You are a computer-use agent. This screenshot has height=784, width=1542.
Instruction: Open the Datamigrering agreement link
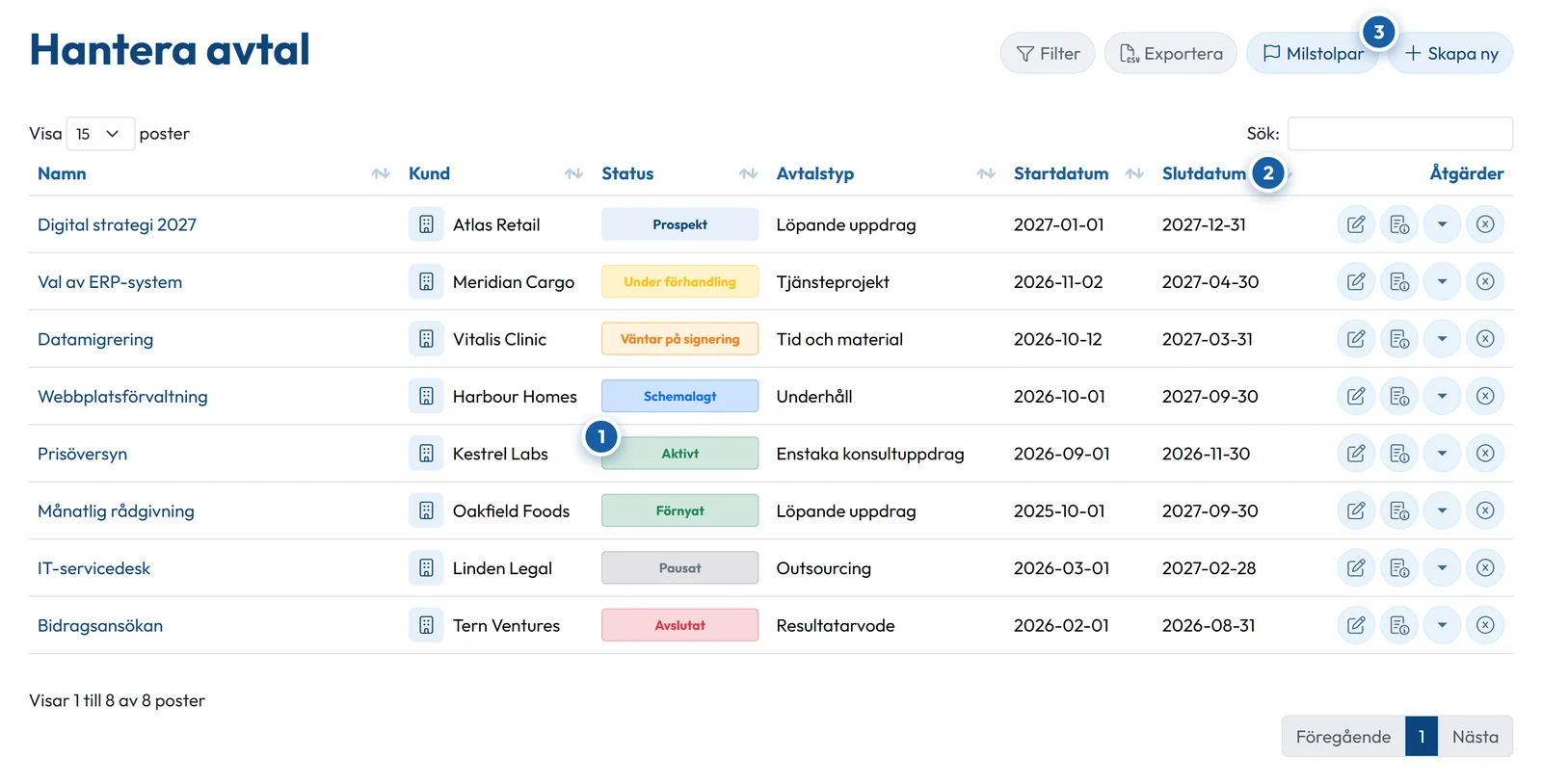(95, 339)
